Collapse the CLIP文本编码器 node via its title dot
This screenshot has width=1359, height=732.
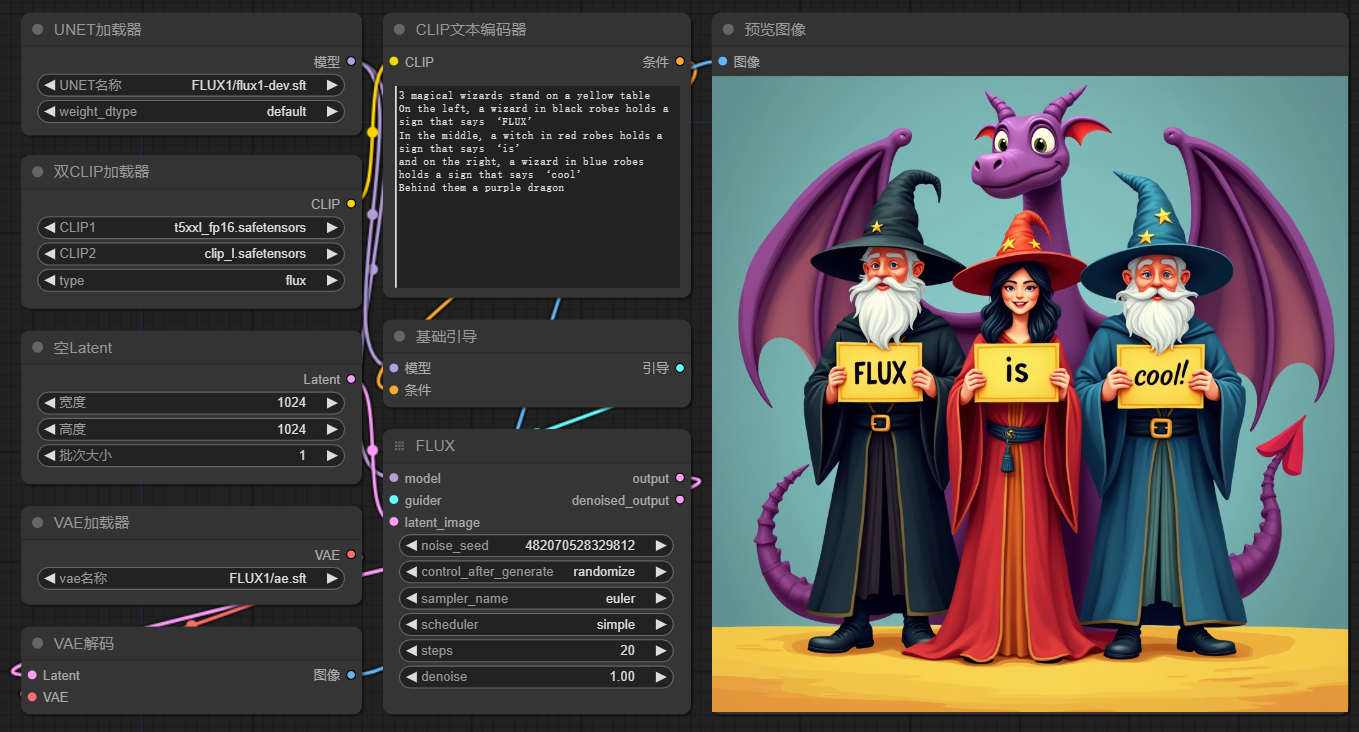click(399, 30)
